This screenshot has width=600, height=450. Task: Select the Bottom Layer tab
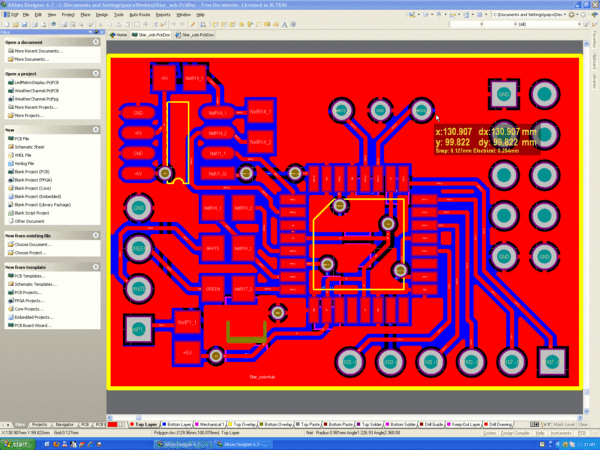(177, 424)
